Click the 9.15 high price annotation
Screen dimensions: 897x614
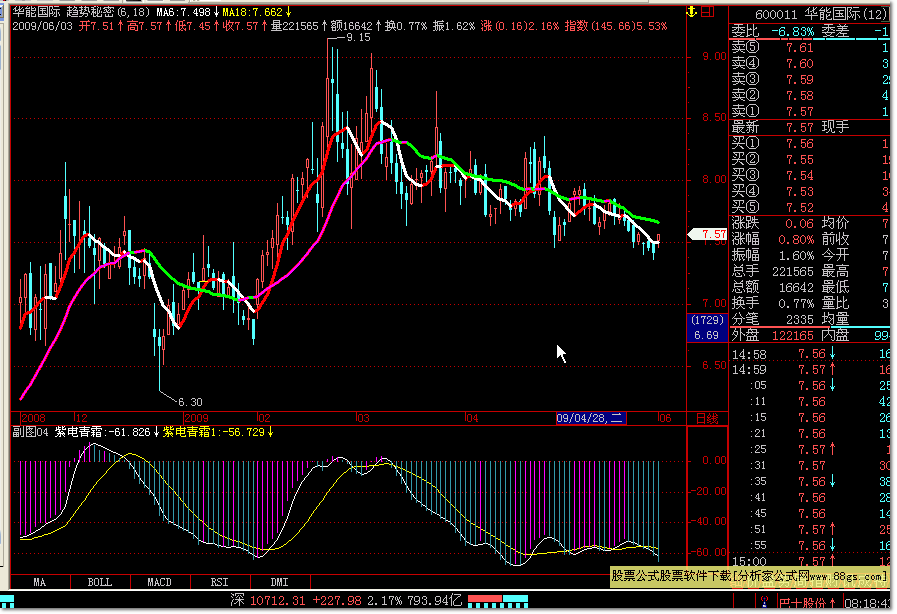(358, 38)
